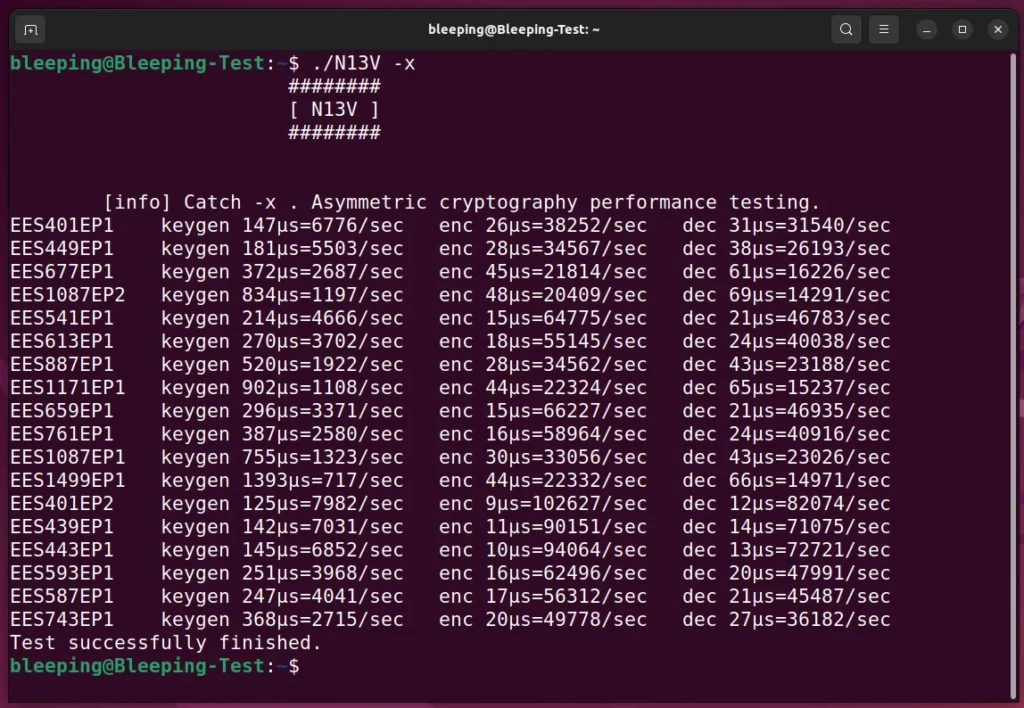Click row label EES1087EP1
This screenshot has width=1024, height=708.
coord(67,457)
